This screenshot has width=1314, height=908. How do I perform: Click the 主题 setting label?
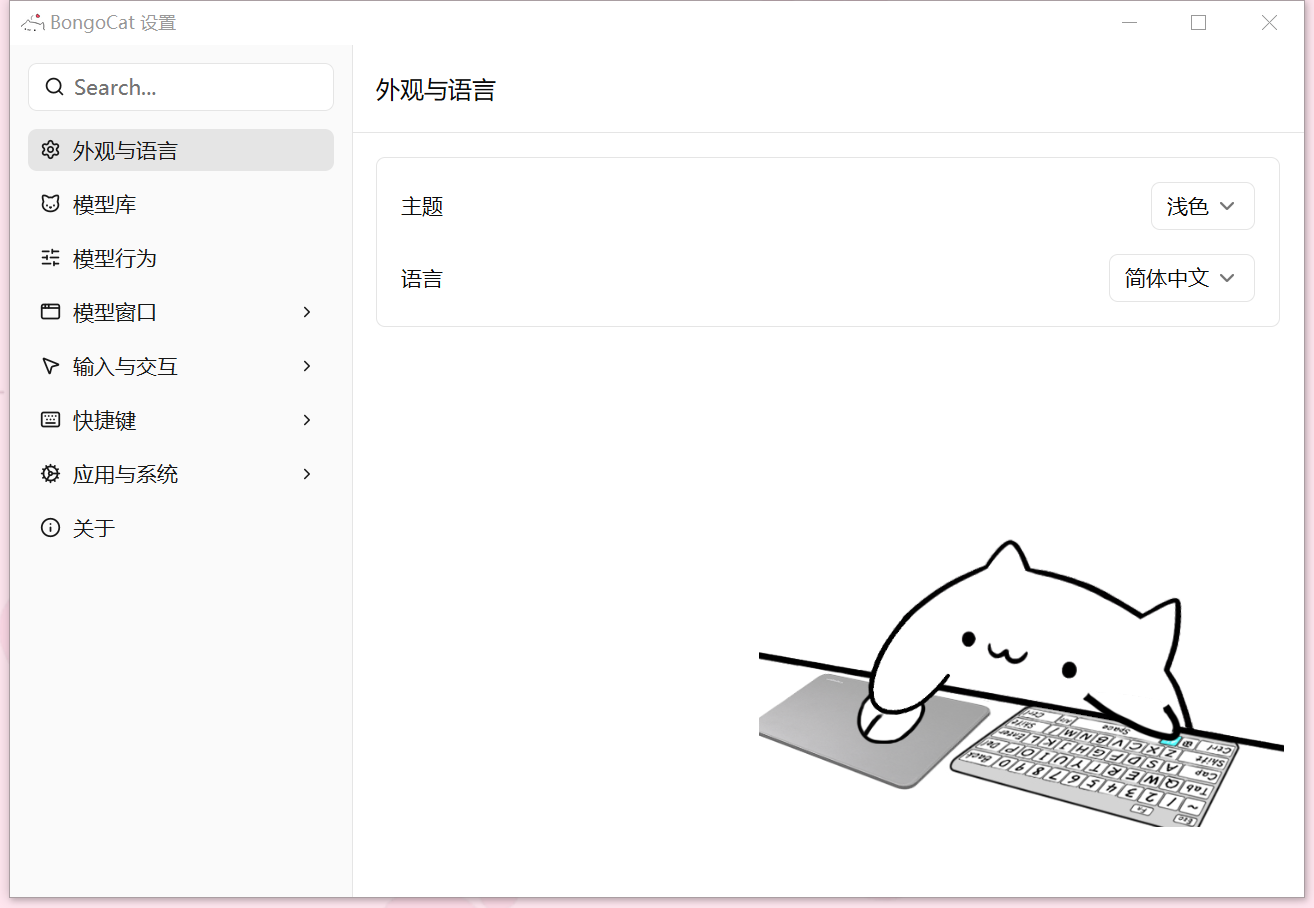tap(422, 207)
